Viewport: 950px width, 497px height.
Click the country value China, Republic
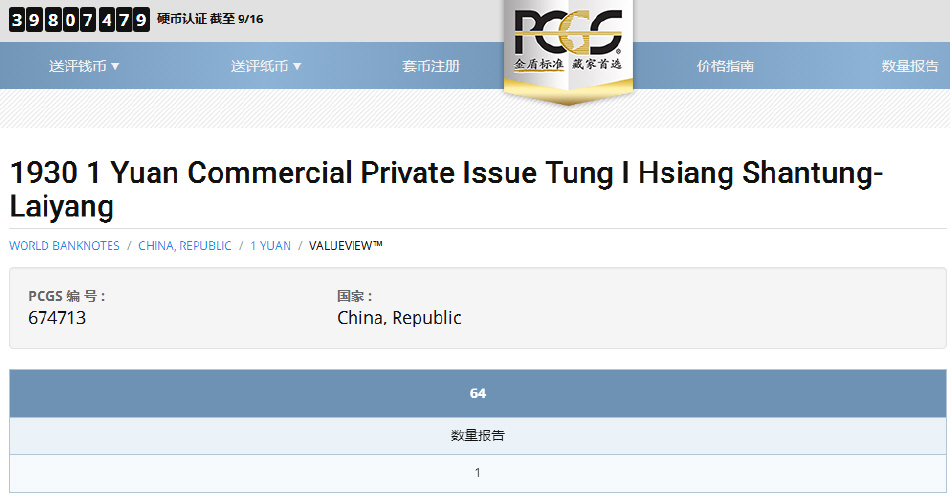(x=399, y=318)
